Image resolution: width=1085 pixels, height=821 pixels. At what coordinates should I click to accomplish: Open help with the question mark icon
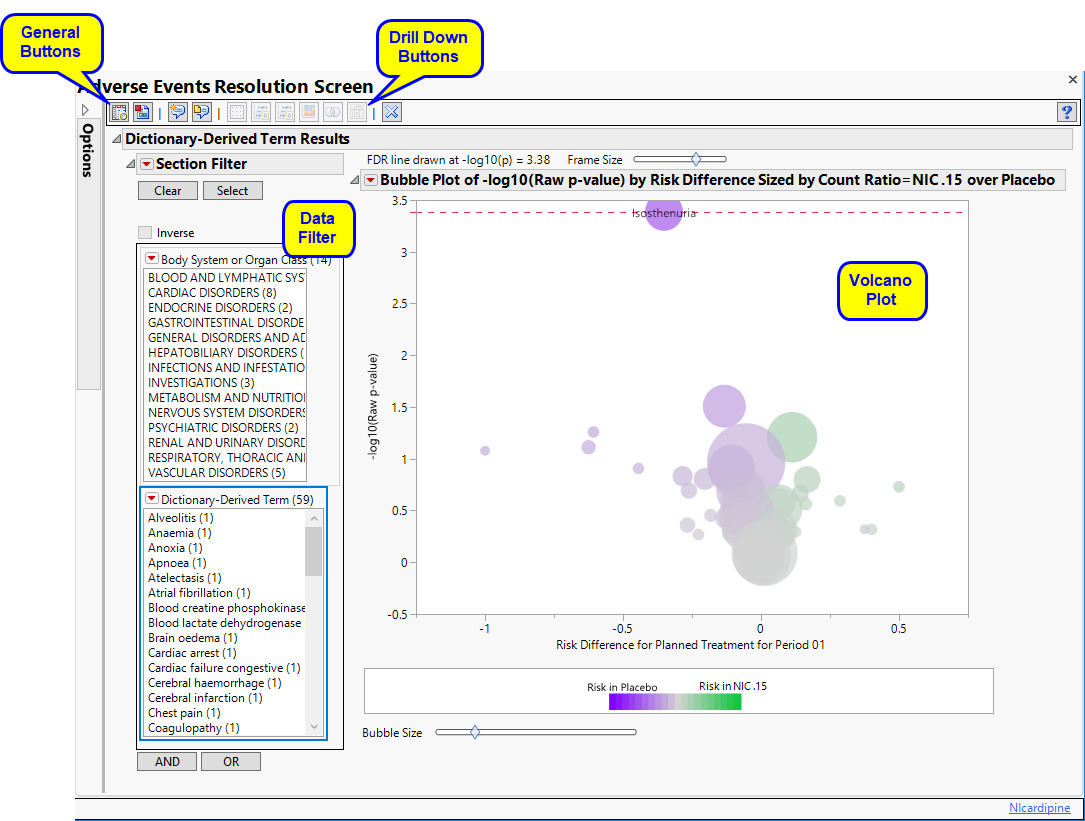pos(1066,112)
